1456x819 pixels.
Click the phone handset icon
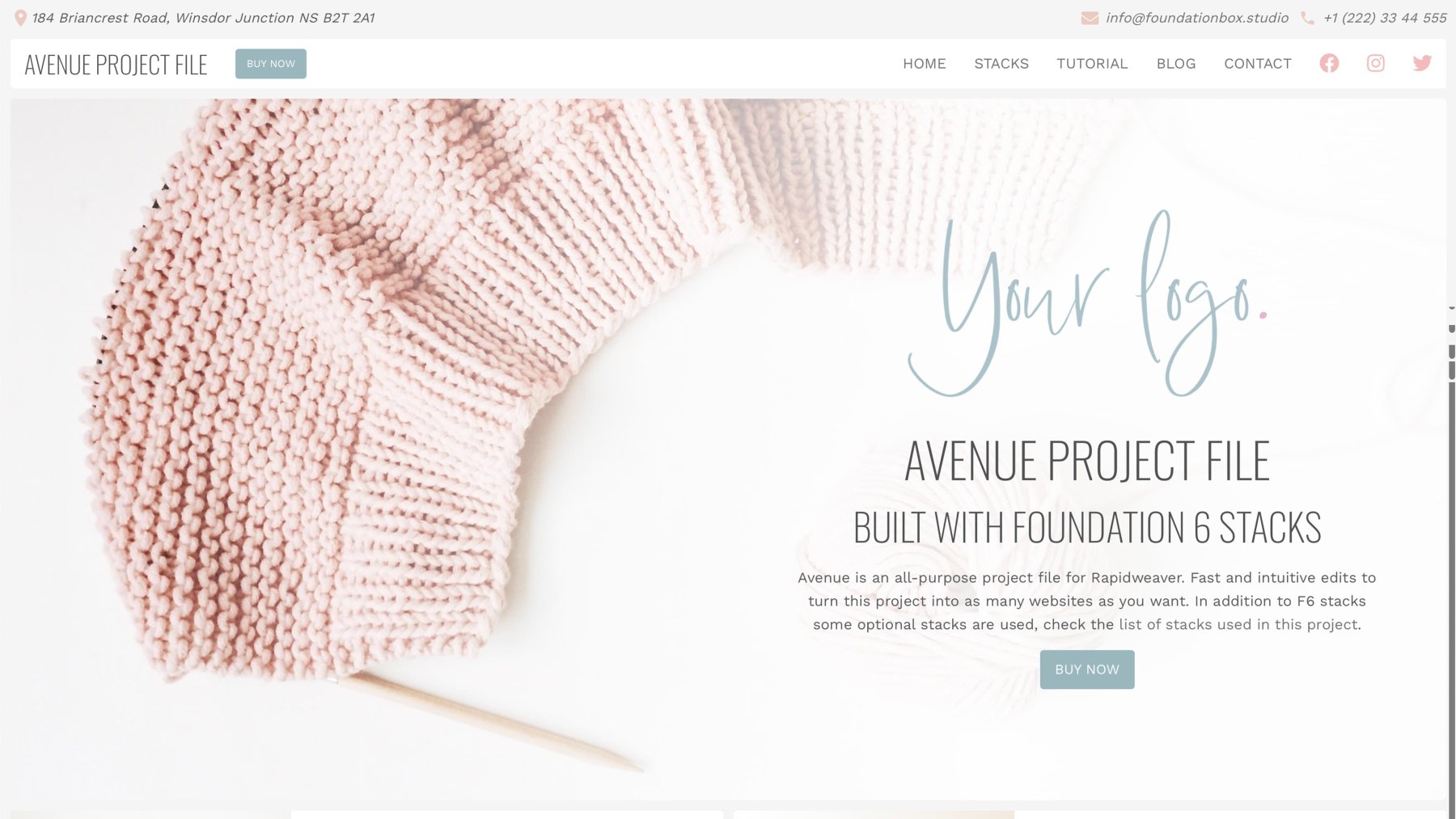(1307, 18)
